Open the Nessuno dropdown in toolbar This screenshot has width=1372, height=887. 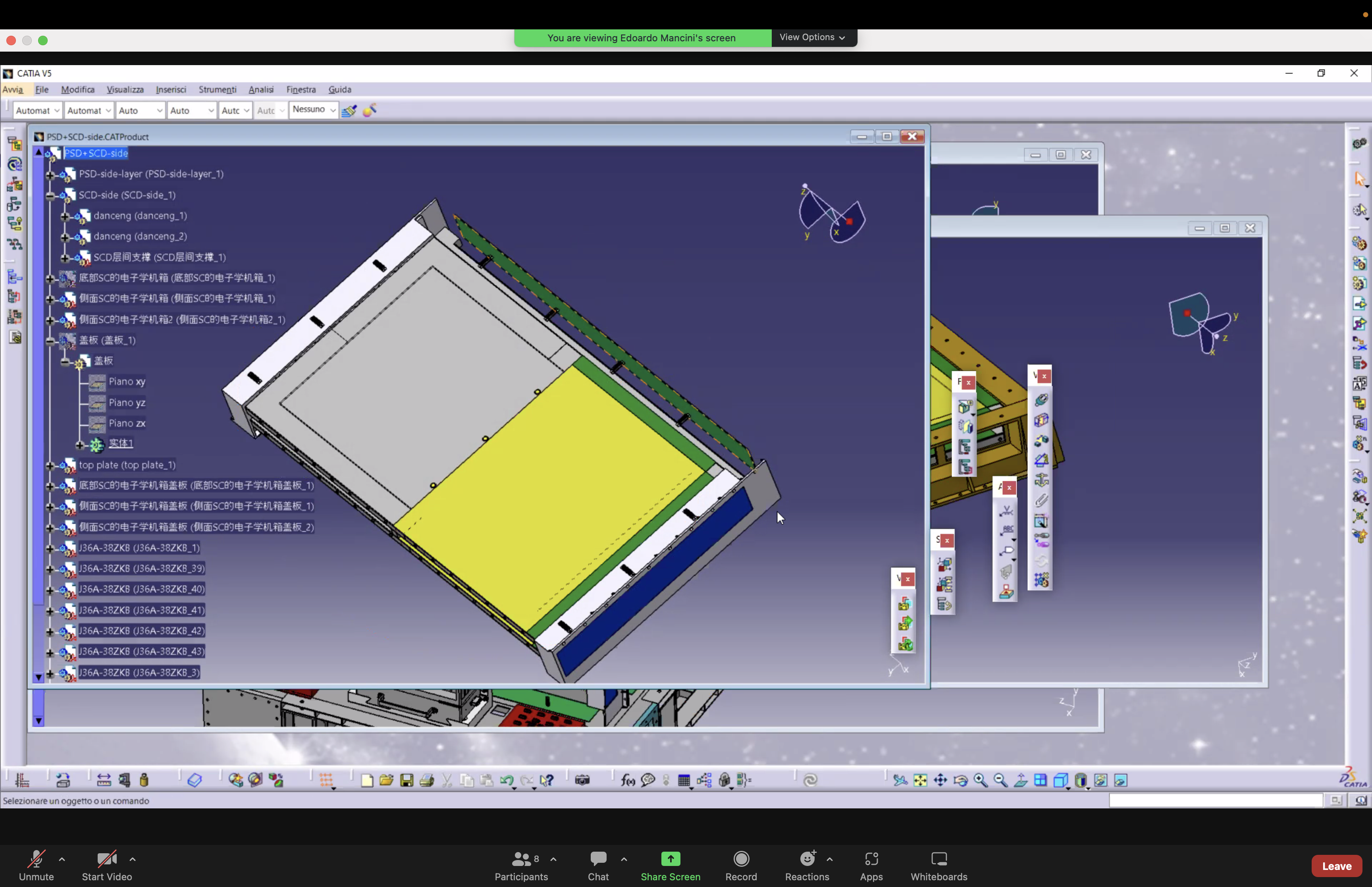coord(333,110)
